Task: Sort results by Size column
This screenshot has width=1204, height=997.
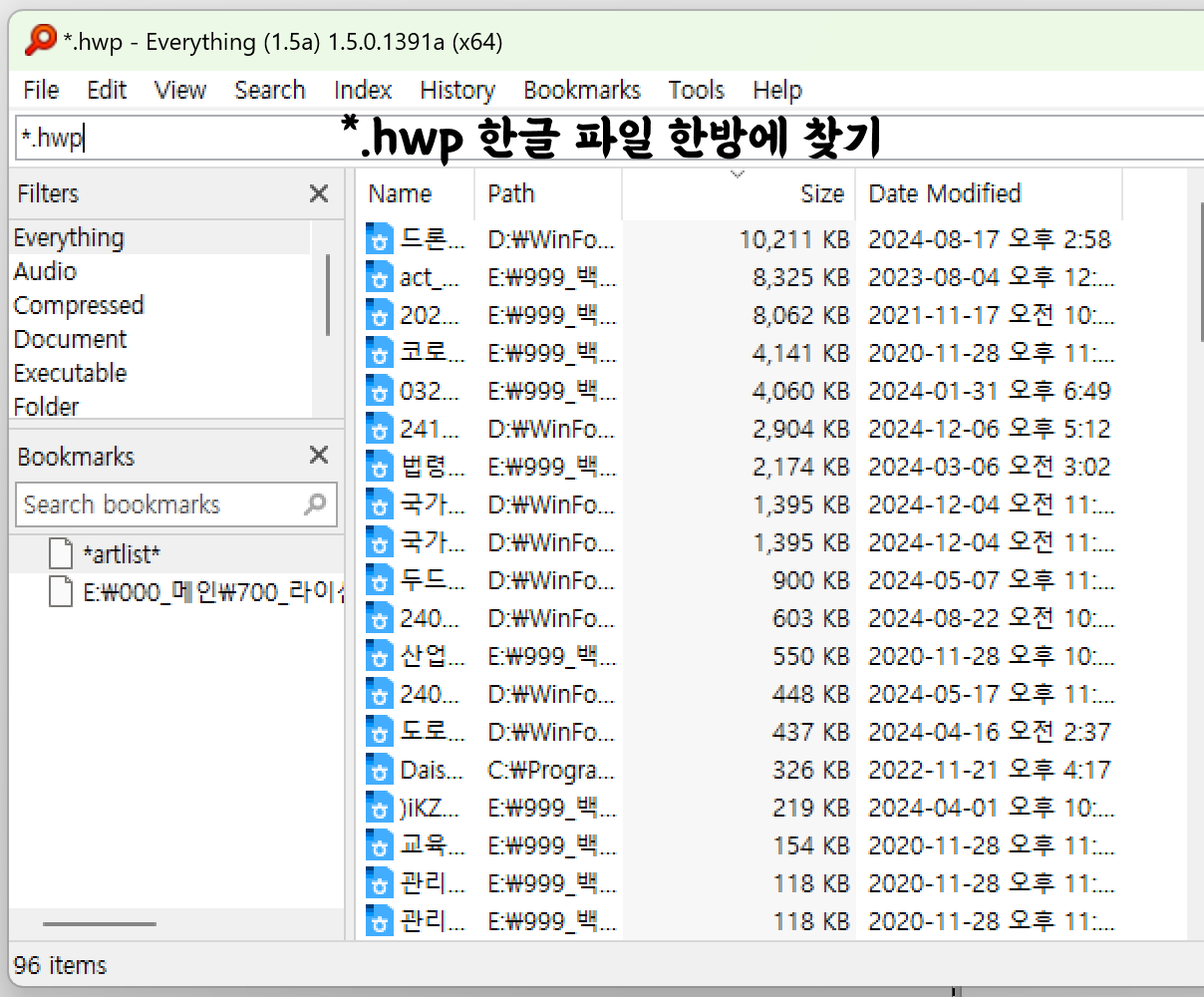Action: click(739, 193)
